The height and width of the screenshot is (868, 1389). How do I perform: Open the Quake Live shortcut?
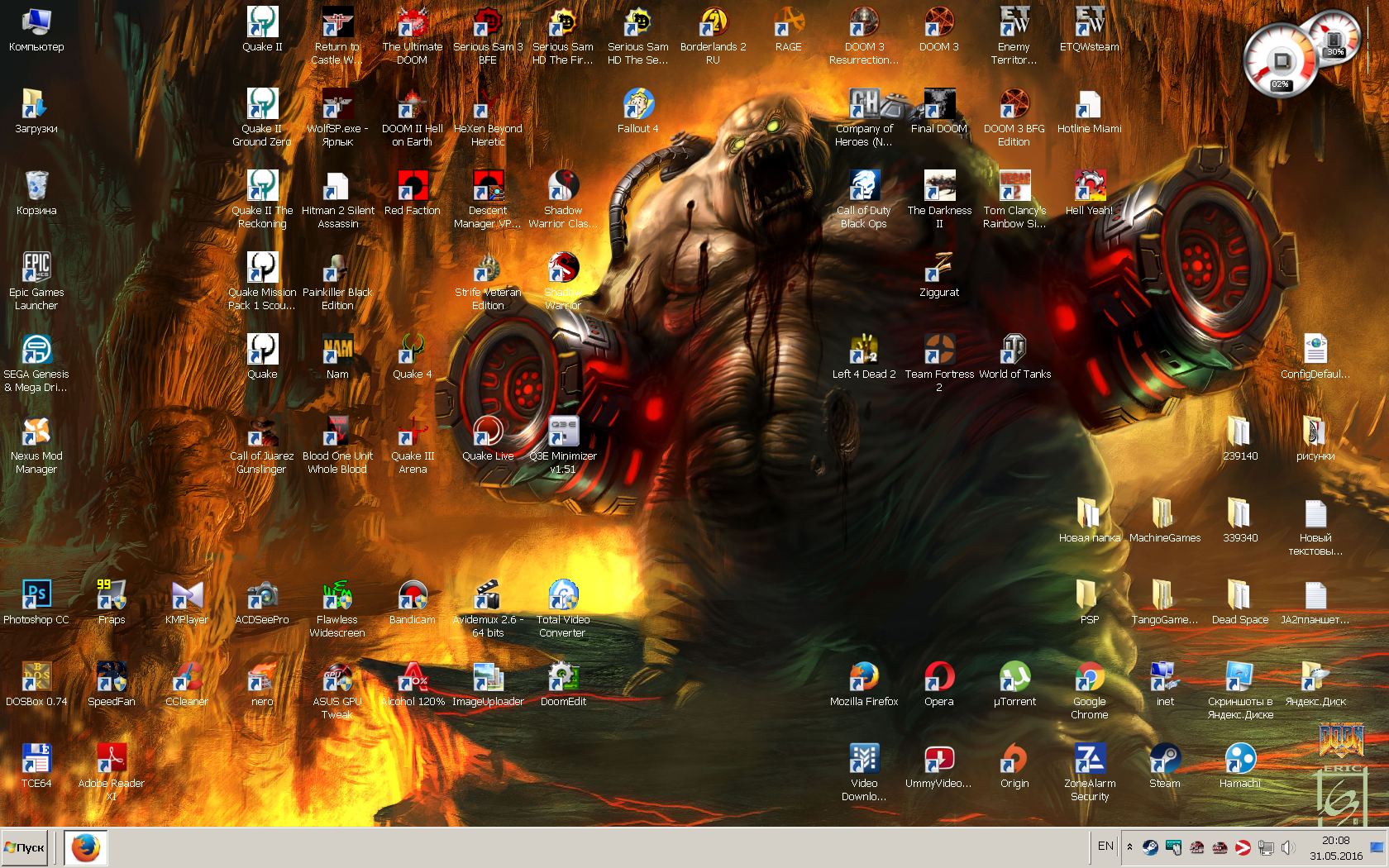tap(488, 438)
